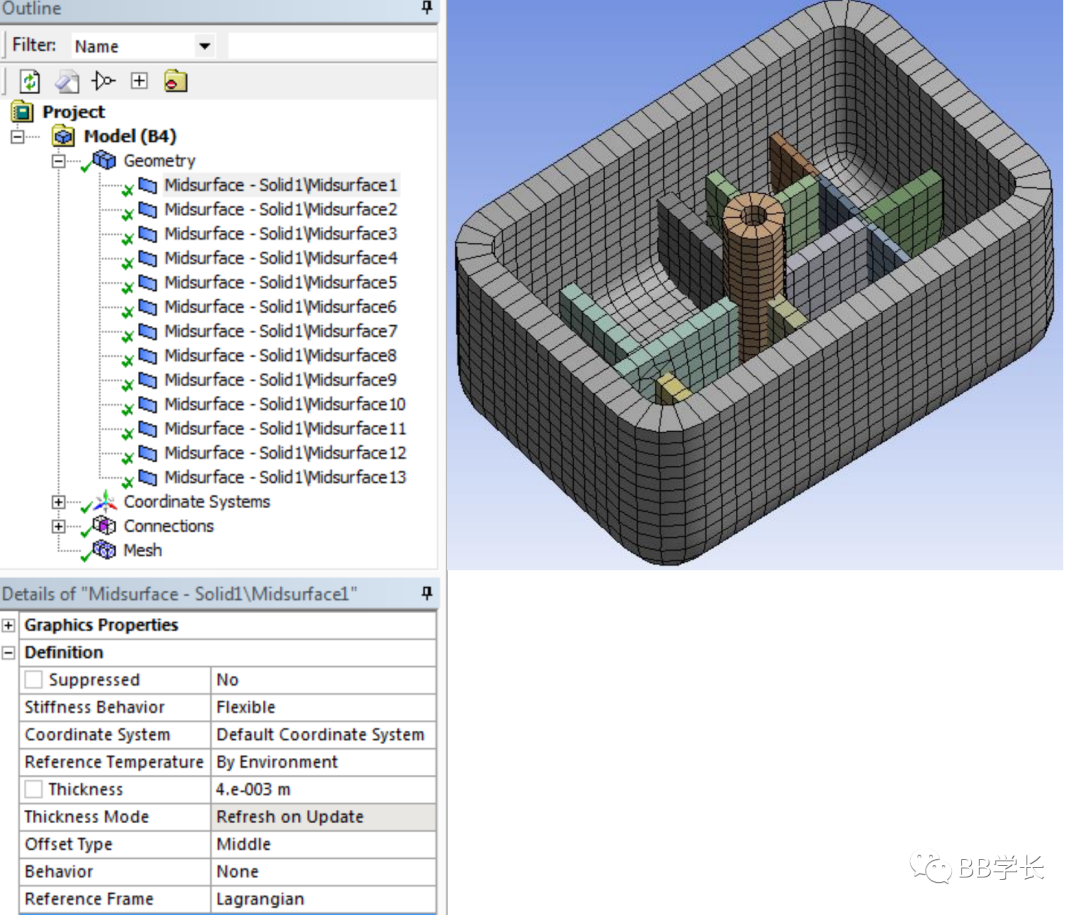Click the refresh icon in Outline toolbar

(30, 81)
